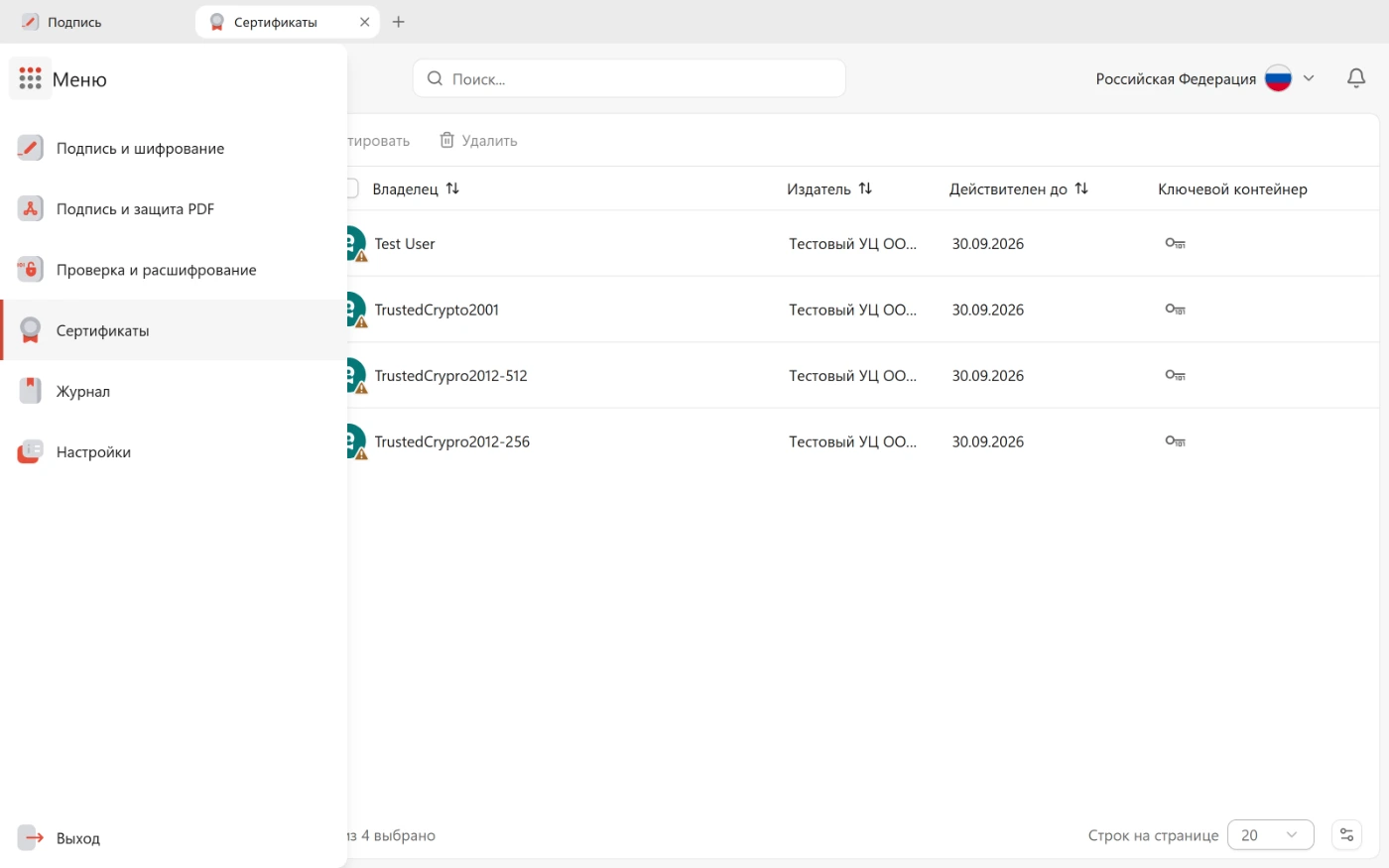Viewport: 1389px width, 868px height.
Task: Sort by Издатель column
Action: 865,188
